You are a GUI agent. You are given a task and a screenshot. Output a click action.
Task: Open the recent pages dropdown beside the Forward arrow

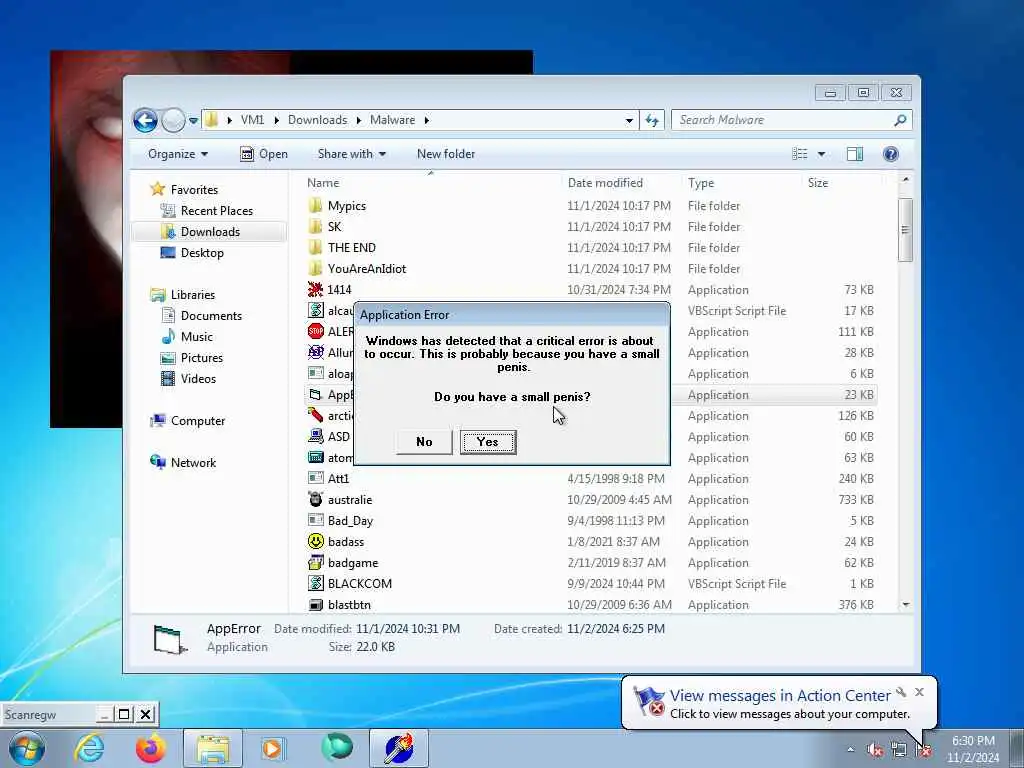[193, 121]
